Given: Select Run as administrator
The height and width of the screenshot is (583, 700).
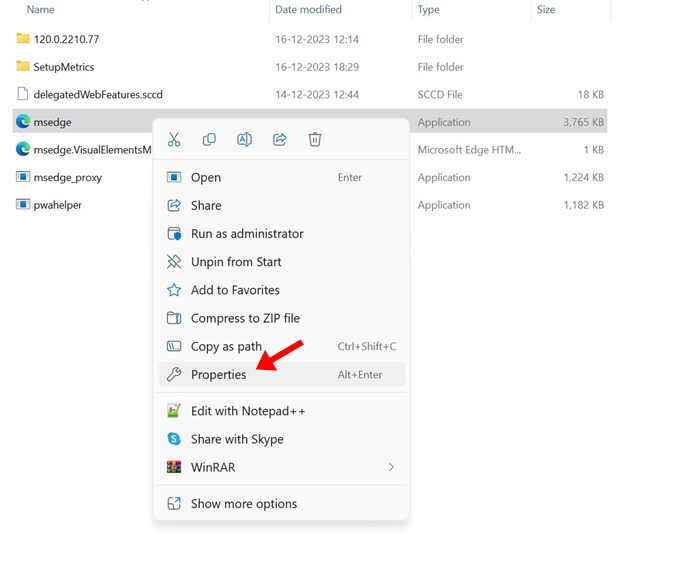Looking at the screenshot, I should 281,233.
